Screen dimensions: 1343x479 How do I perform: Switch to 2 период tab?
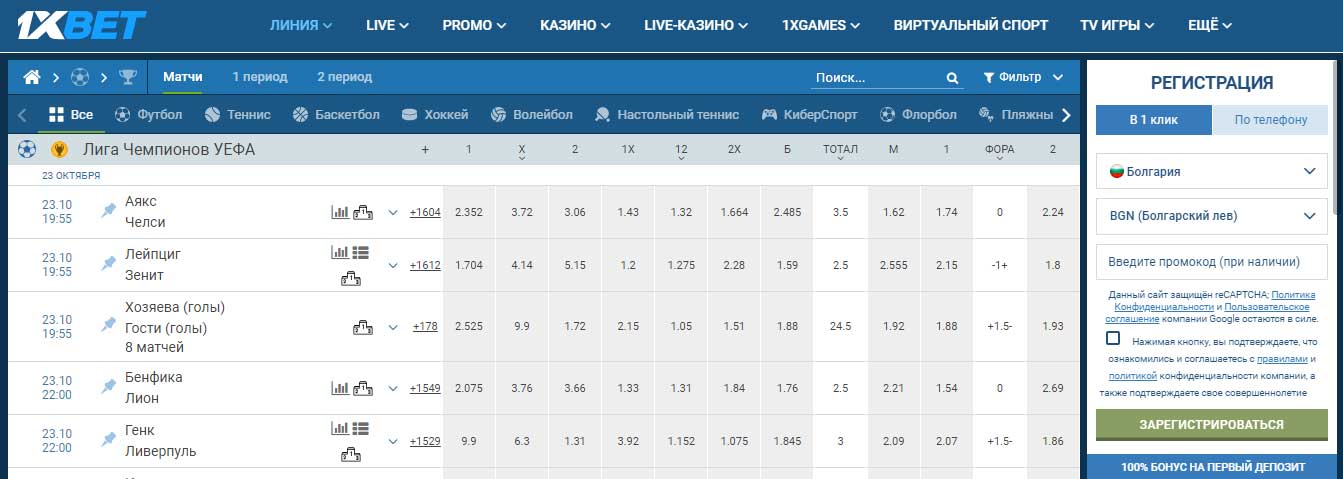click(344, 77)
